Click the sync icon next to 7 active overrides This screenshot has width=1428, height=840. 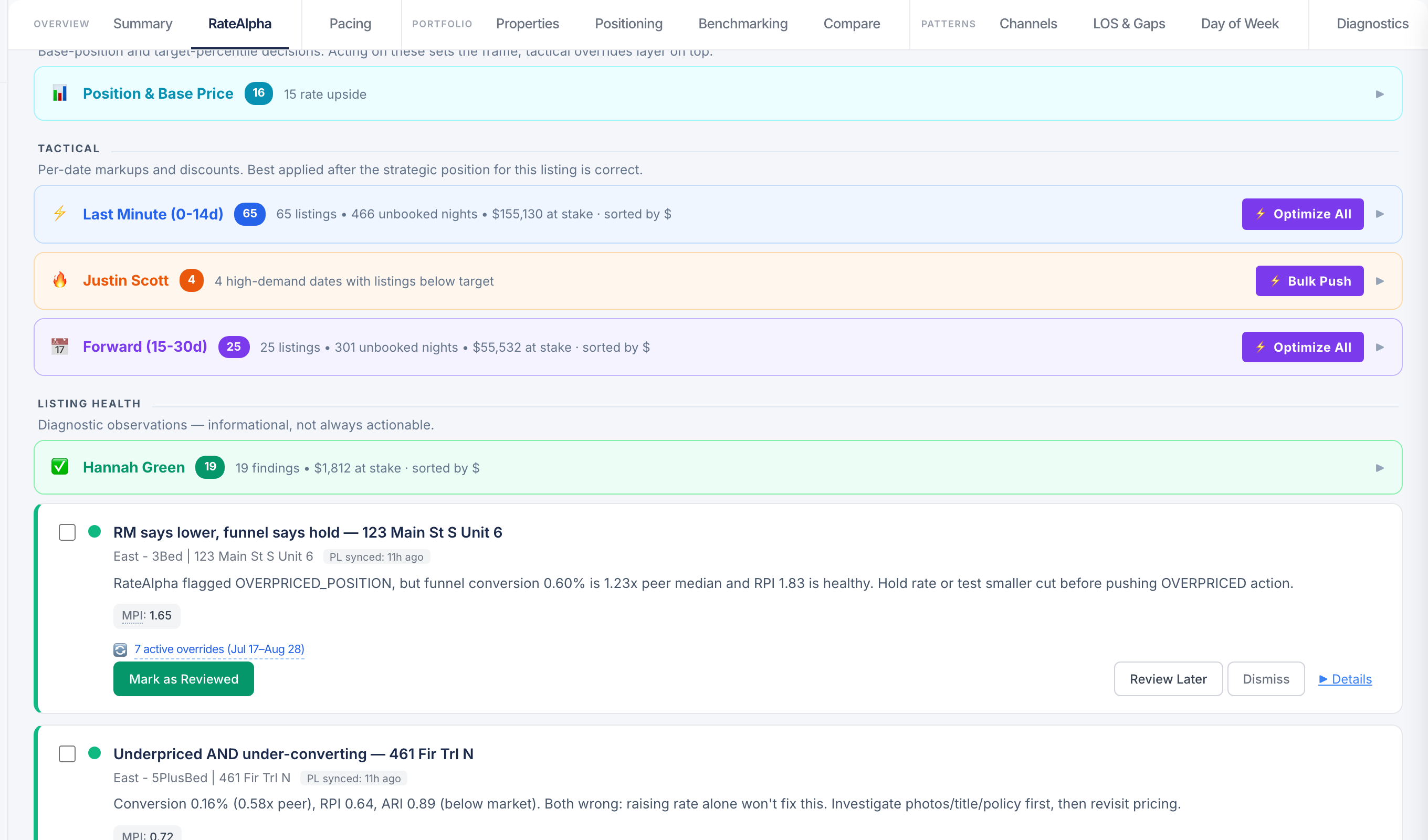click(120, 649)
